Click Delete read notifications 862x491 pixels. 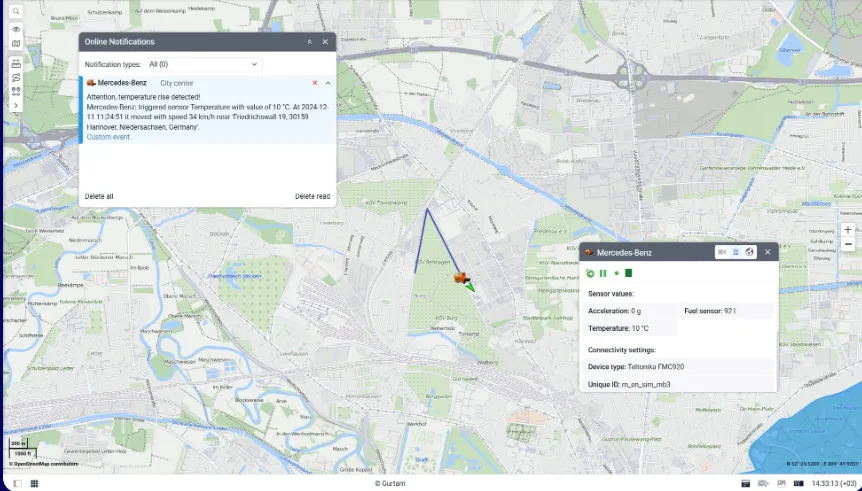click(312, 196)
